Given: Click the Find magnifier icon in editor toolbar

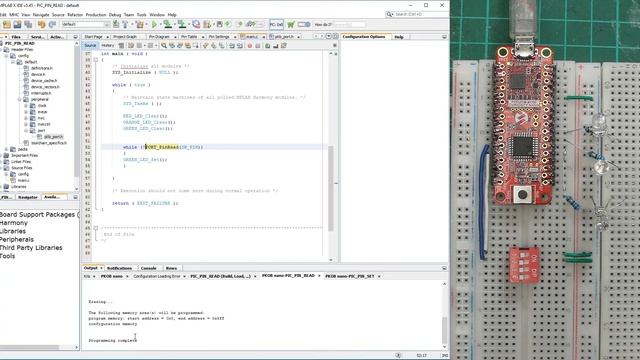Looking at the screenshot, I should tap(164, 46).
